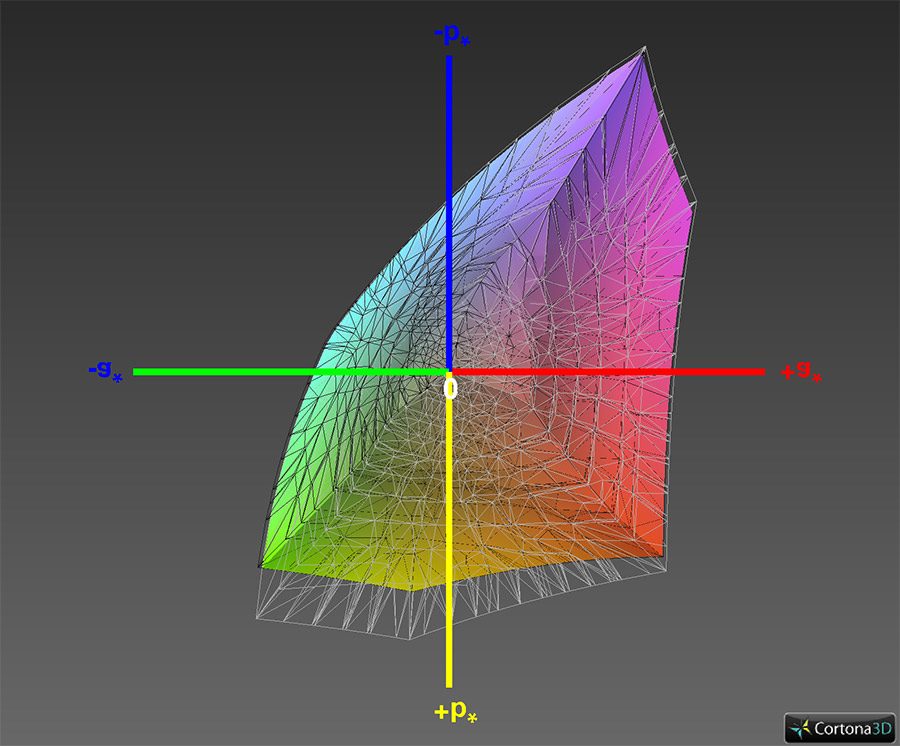This screenshot has width=900, height=746.
Task: Click the +g* axis label
Action: coord(801,371)
